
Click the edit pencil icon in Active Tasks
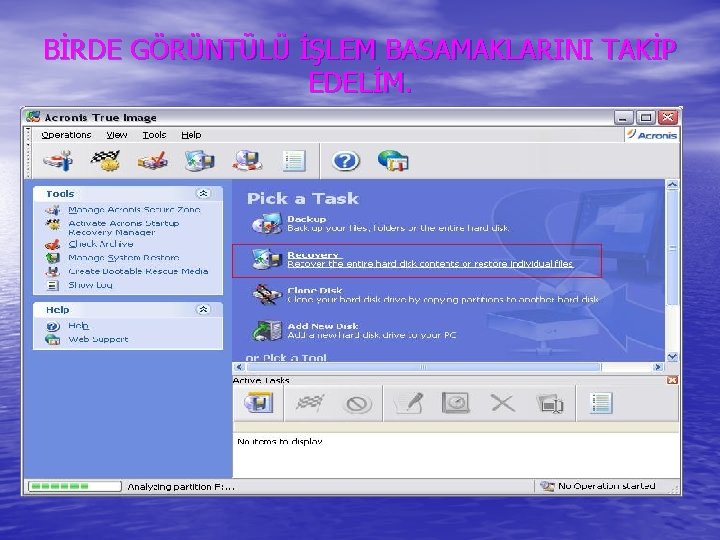point(409,403)
